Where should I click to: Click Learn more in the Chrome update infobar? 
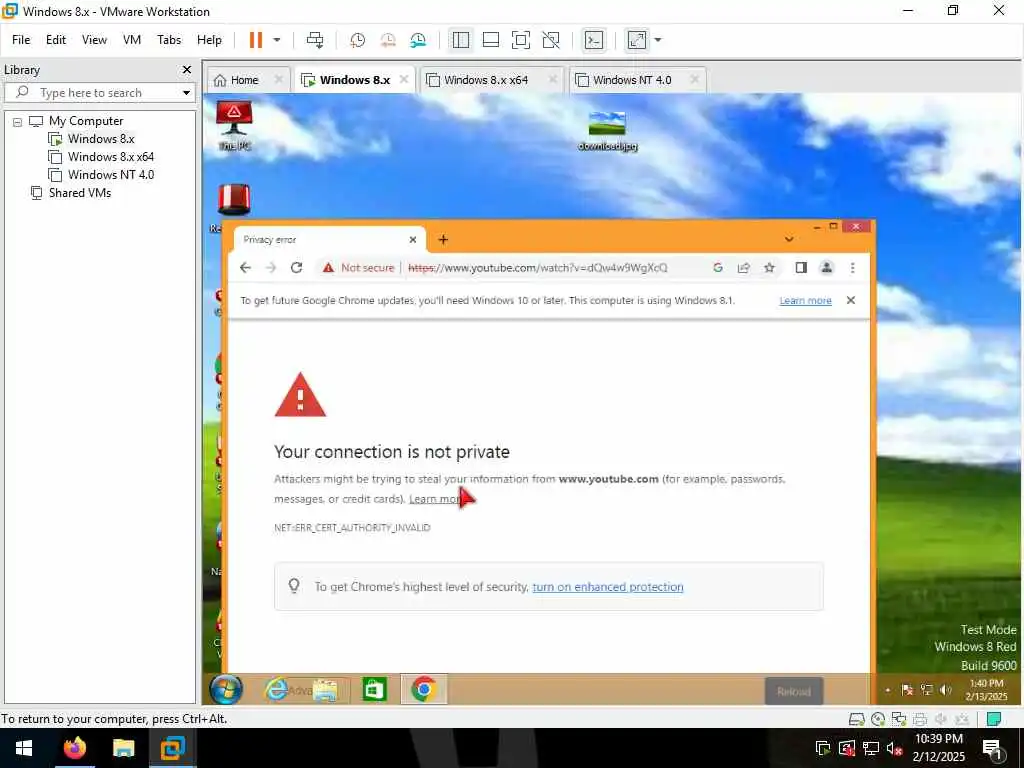[805, 300]
